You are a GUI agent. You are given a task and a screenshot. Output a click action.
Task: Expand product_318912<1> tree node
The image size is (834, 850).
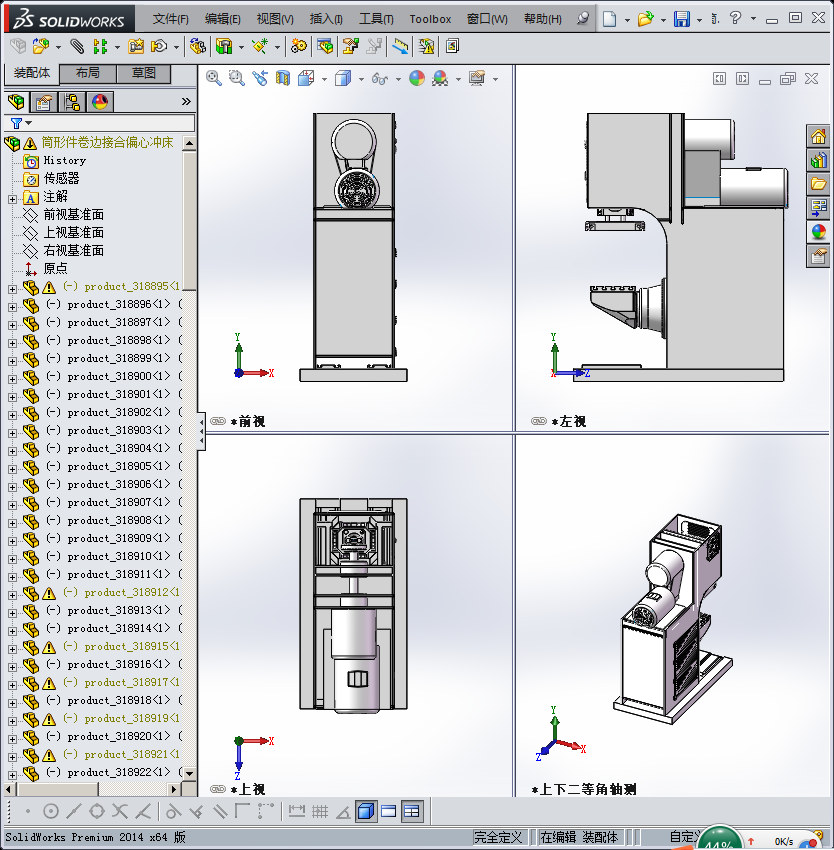click(12, 595)
